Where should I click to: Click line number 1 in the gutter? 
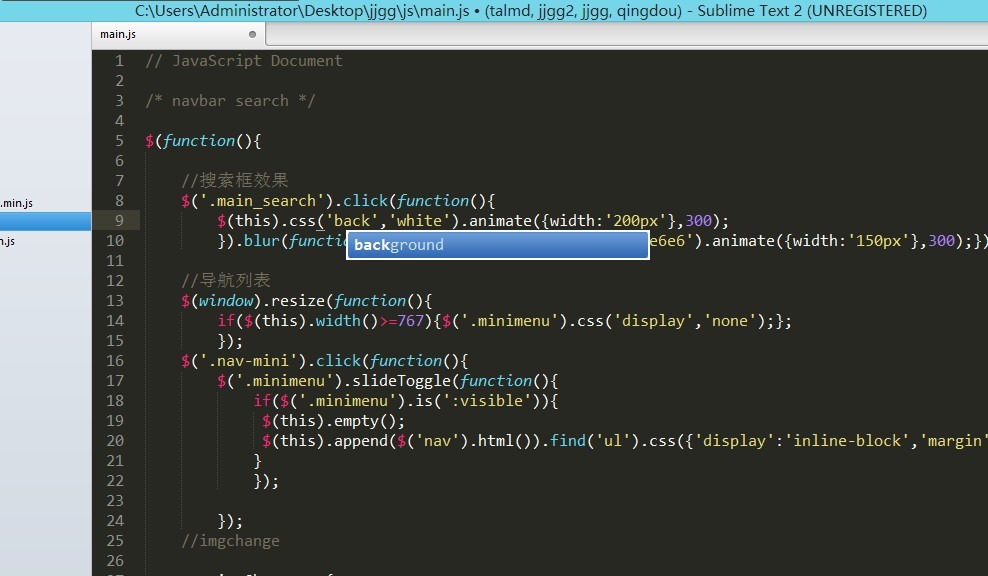118,61
